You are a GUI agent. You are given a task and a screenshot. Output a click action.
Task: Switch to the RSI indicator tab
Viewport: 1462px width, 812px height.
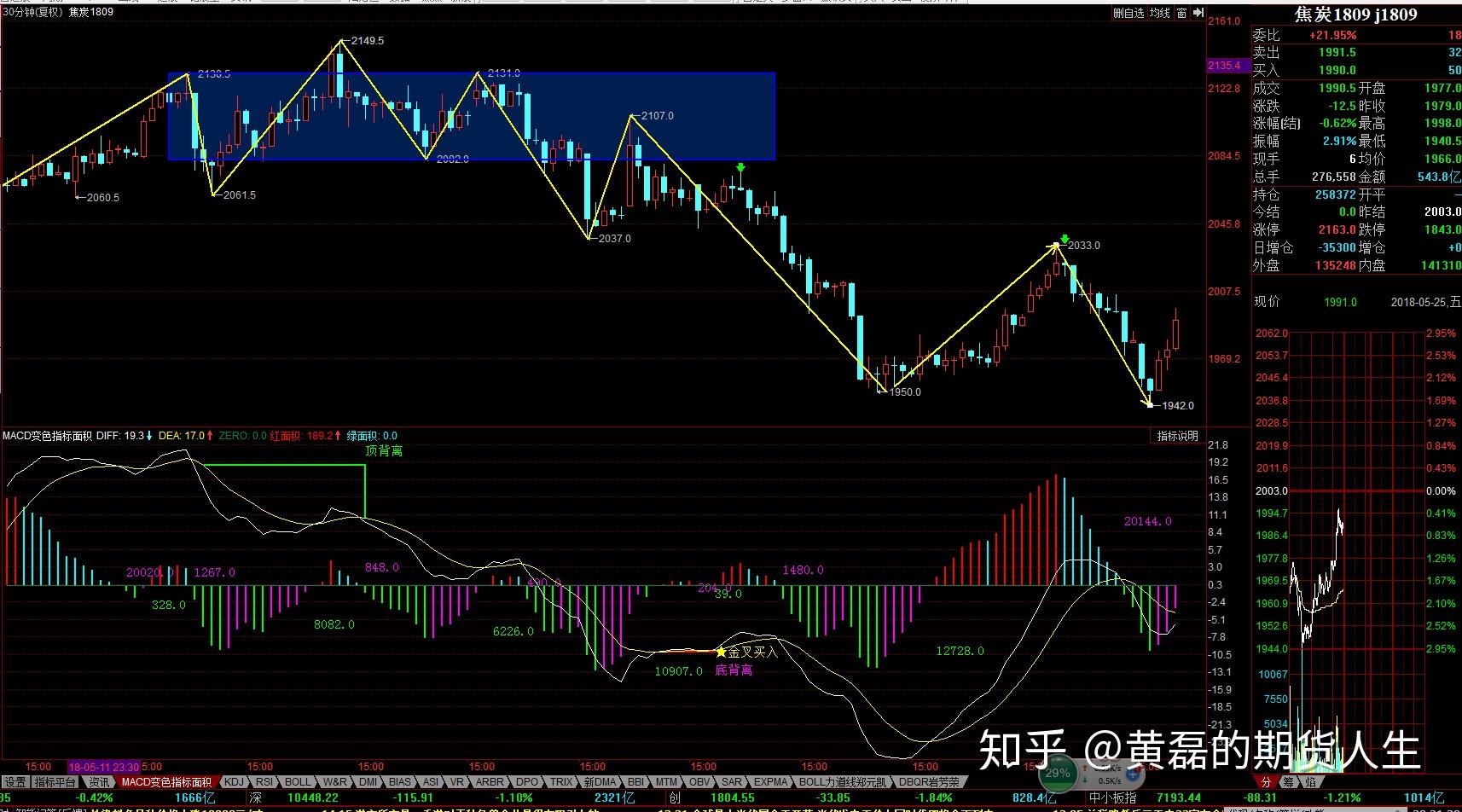click(264, 781)
